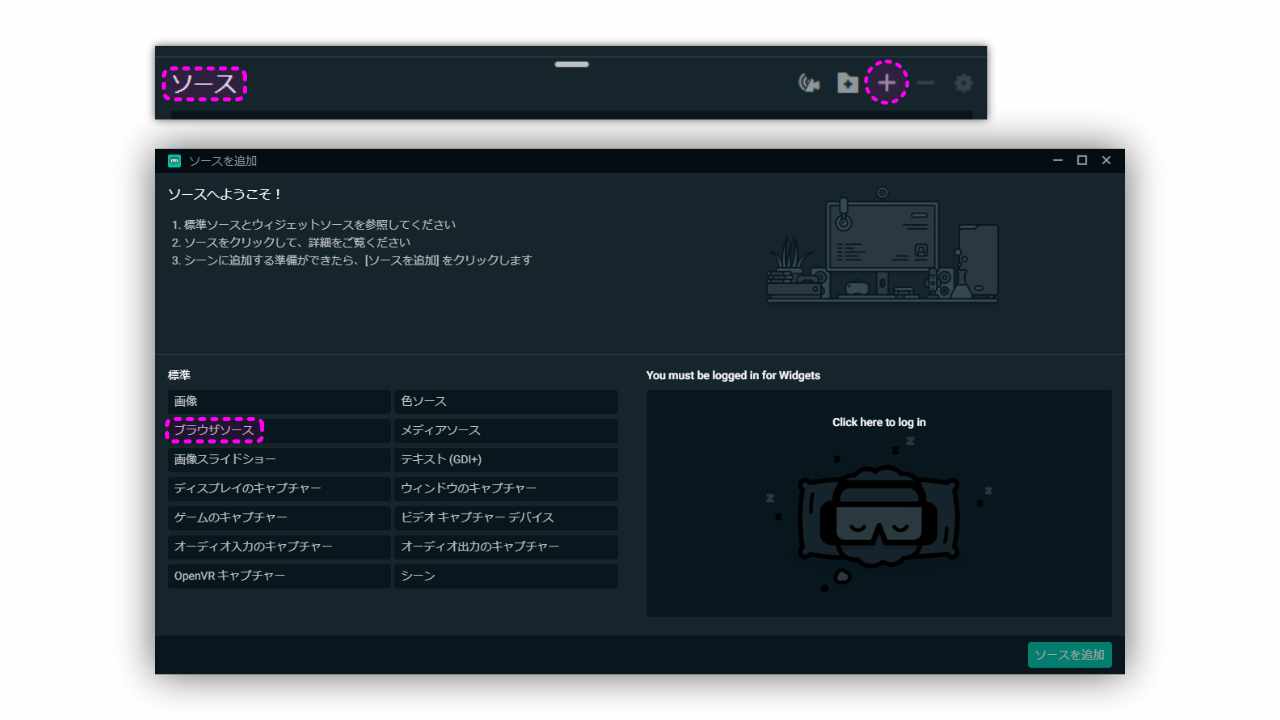Choose the テキスト (GDI+) source type
The image size is (1280, 720).
(x=505, y=459)
